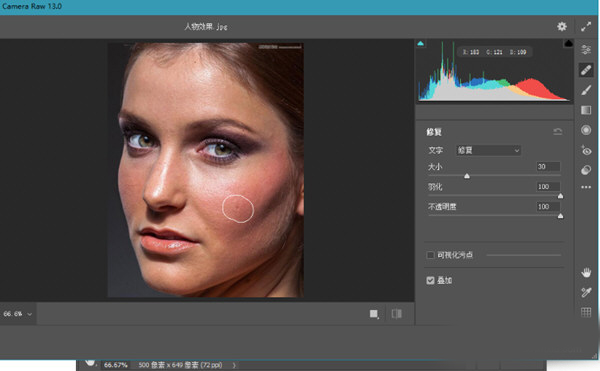Click the 不透明度 value field showing 100

click(x=548, y=207)
